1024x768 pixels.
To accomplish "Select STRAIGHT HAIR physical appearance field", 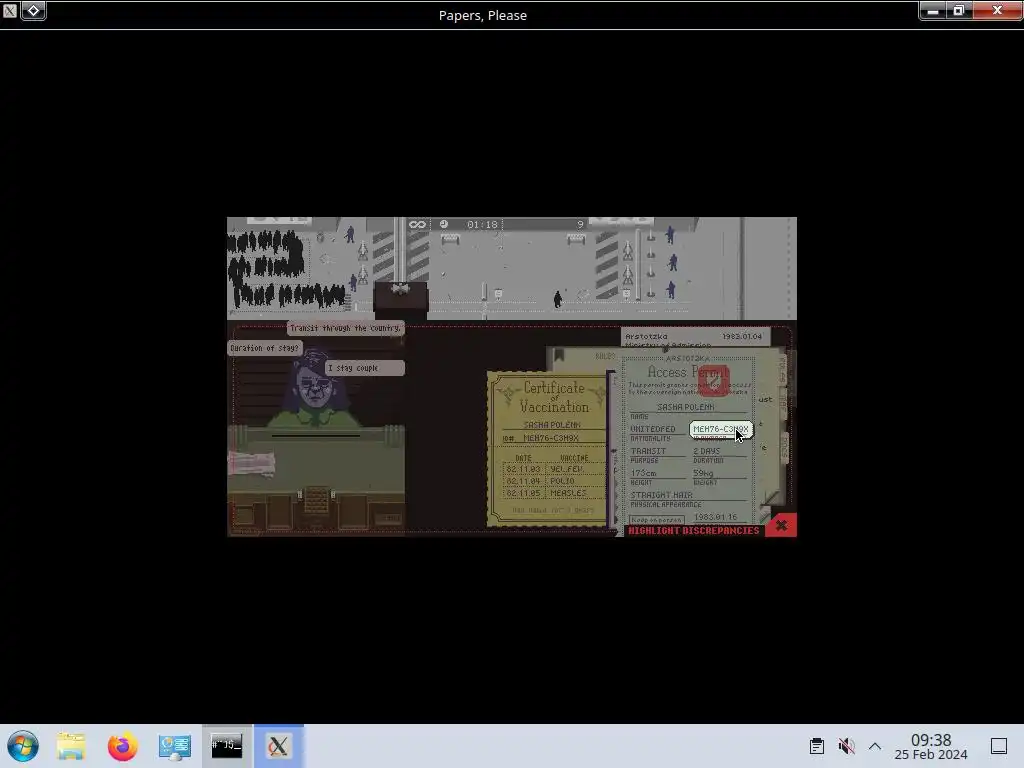I will pyautogui.click(x=661, y=495).
